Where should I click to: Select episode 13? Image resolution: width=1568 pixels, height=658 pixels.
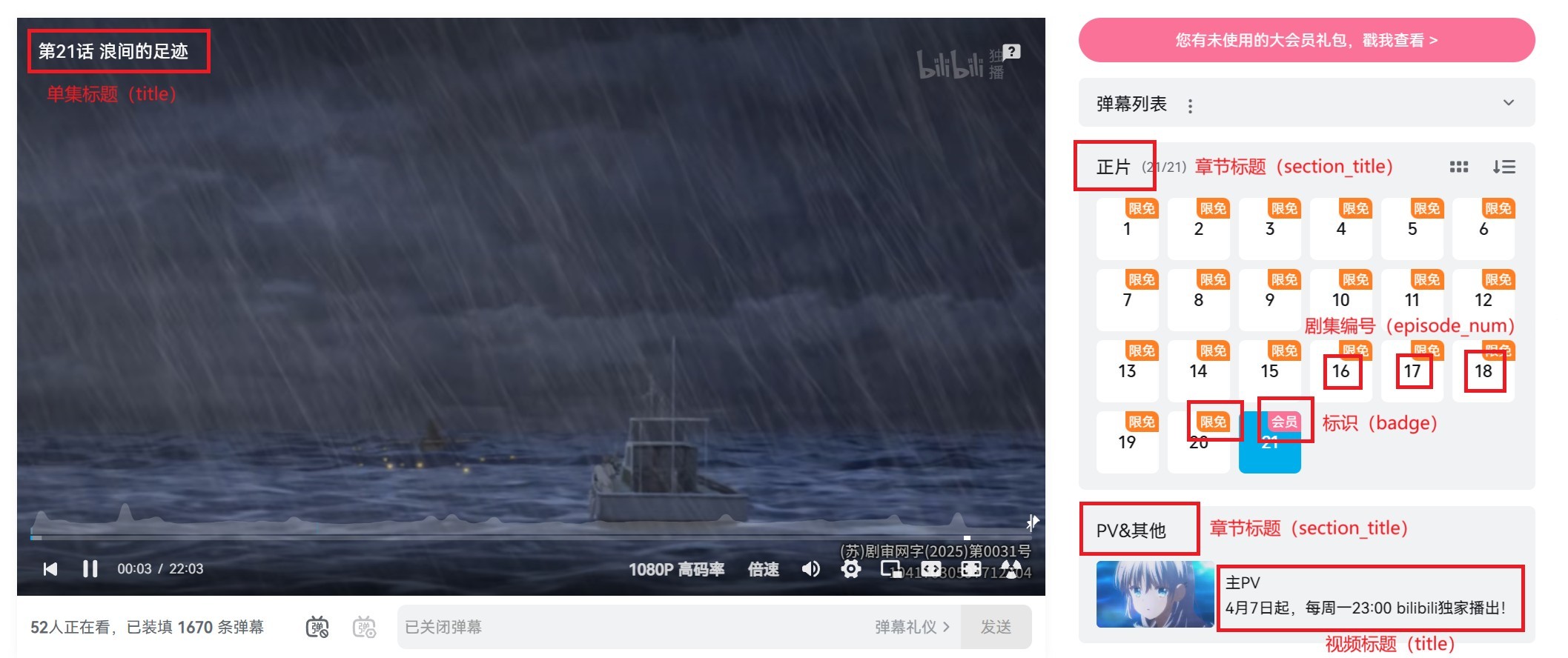pos(1127,370)
